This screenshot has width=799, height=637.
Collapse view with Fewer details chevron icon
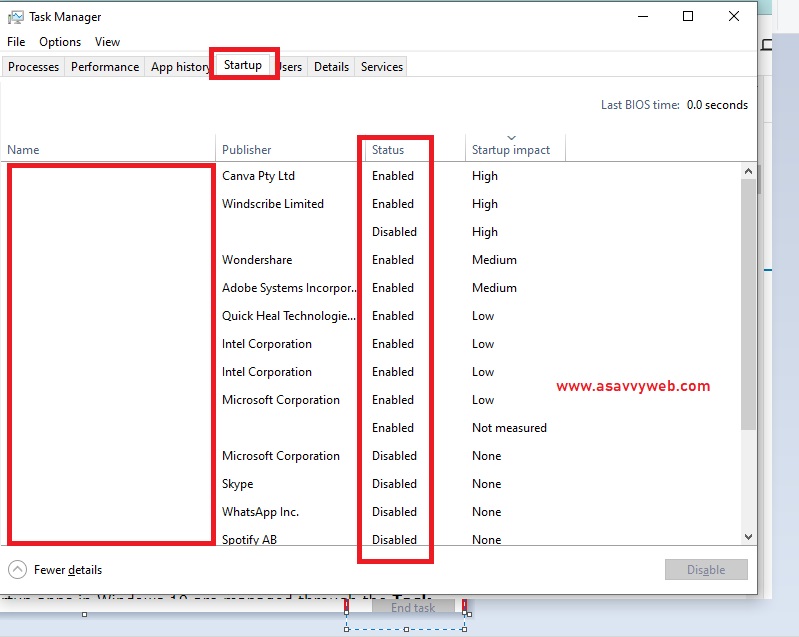coord(17,570)
